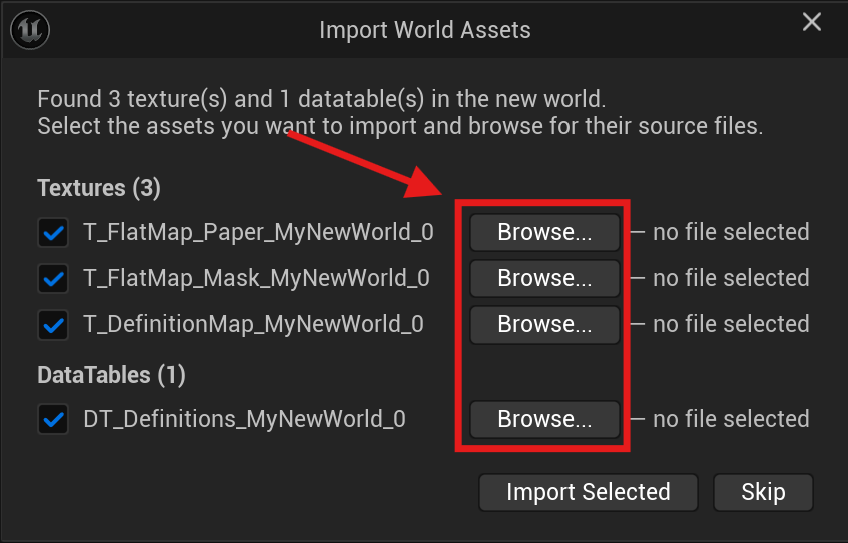Toggle T_DefinitionMap_MyNewWorld_0 checkbox
The height and width of the screenshot is (543, 848).
coord(53,325)
